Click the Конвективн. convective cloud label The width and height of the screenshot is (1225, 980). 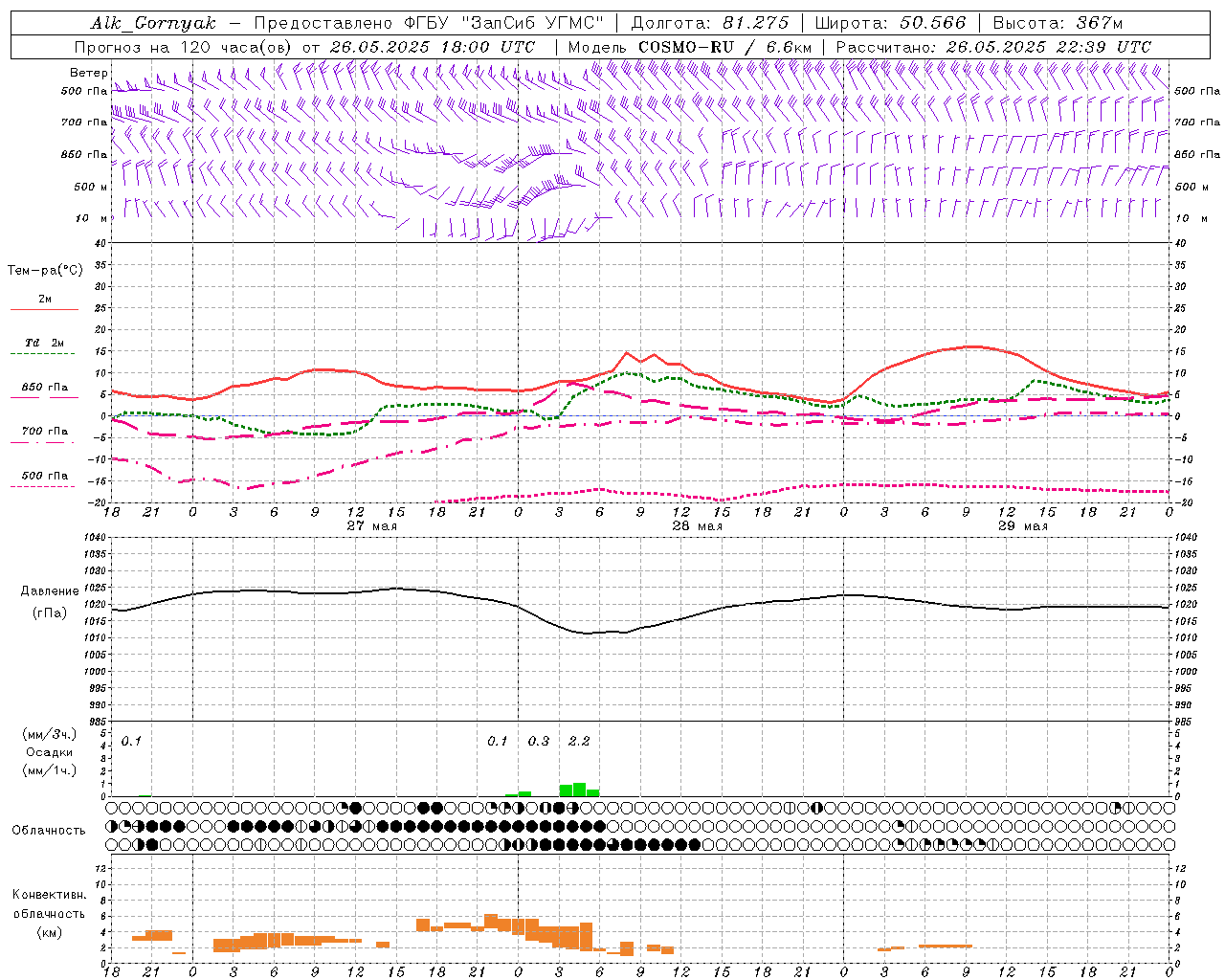[x=50, y=895]
